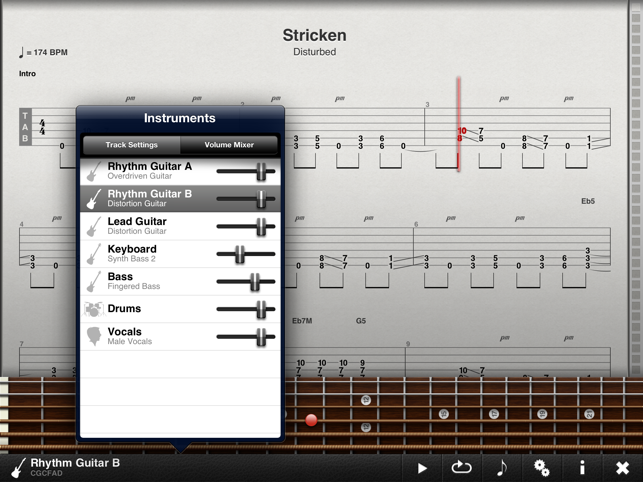This screenshot has height=482, width=643.
Task: Select Bass track icon
Action: (x=93, y=281)
